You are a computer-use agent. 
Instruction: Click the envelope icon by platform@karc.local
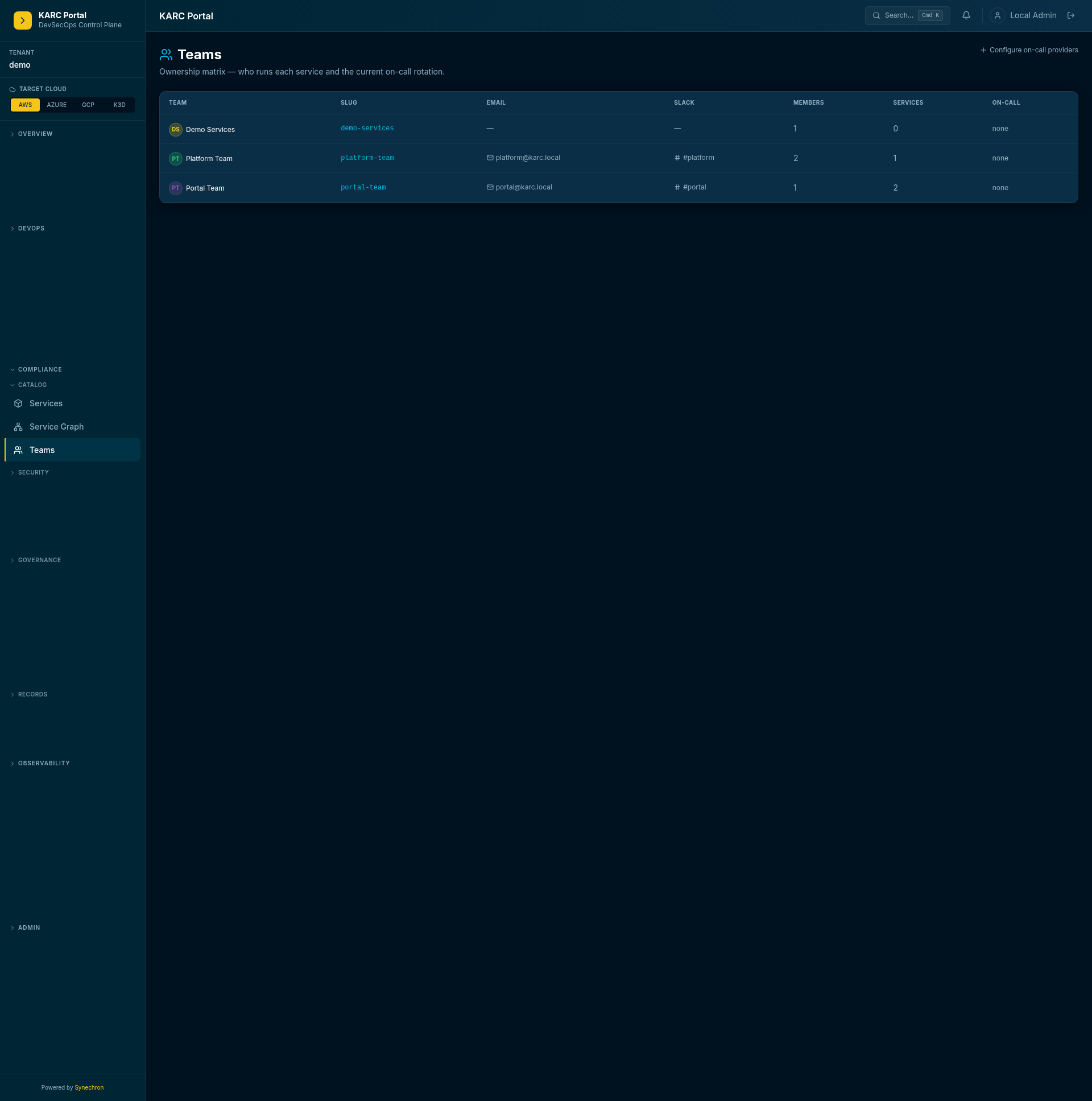490,158
